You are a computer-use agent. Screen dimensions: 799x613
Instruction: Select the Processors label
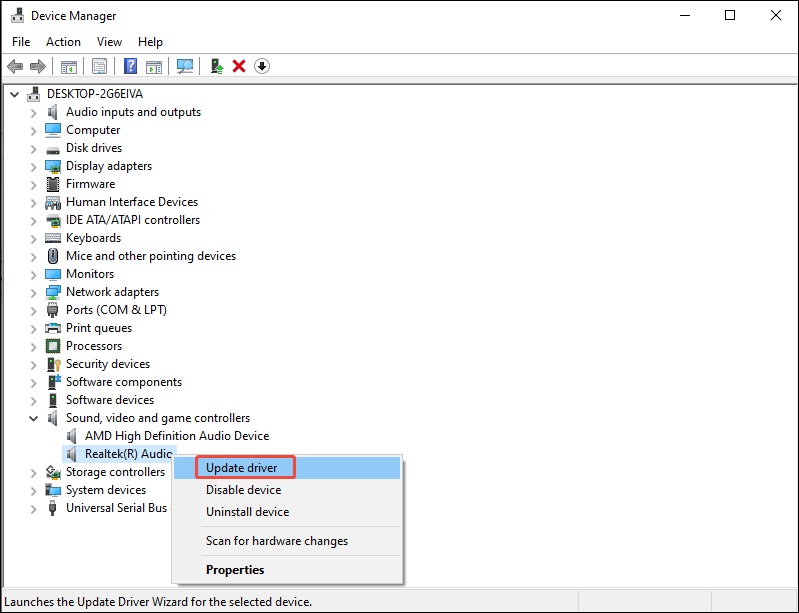point(94,346)
